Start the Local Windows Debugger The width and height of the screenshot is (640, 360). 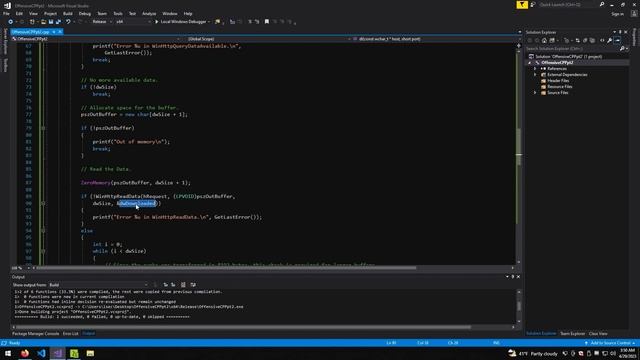click(182, 22)
